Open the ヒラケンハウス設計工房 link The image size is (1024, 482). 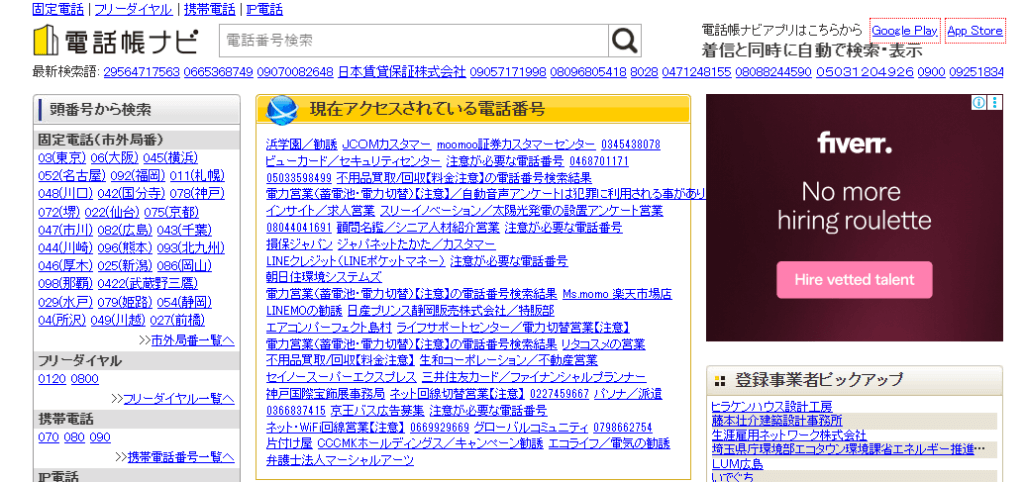point(772,407)
